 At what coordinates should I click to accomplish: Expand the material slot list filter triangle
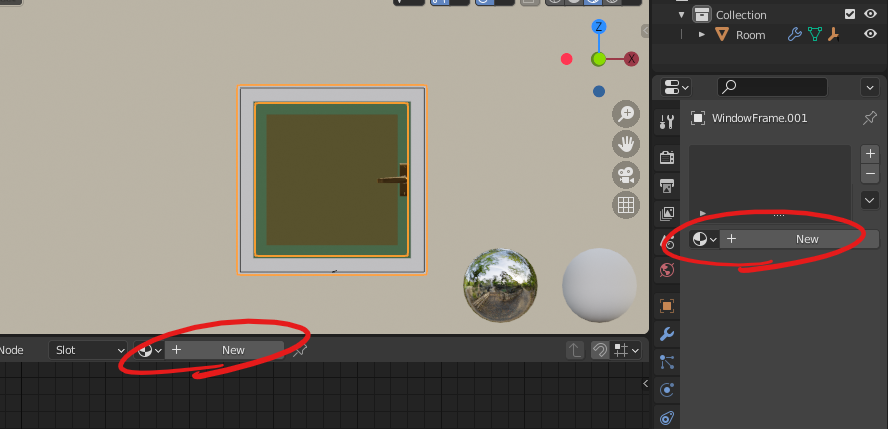coord(703,213)
